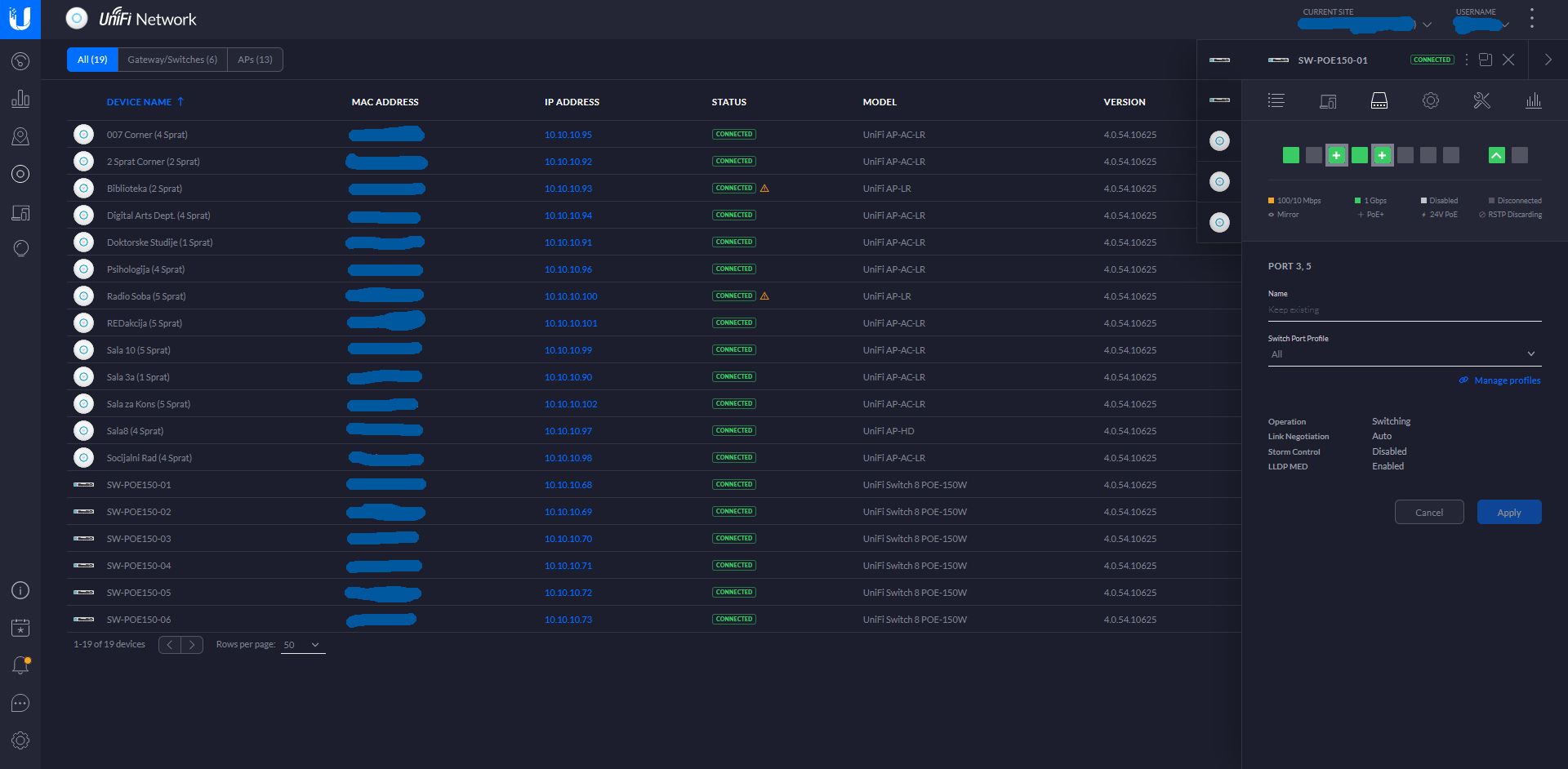Open the IP link 10.10.10.95

point(568,135)
